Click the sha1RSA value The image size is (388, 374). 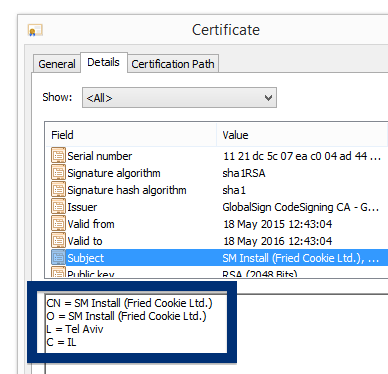[244, 173]
